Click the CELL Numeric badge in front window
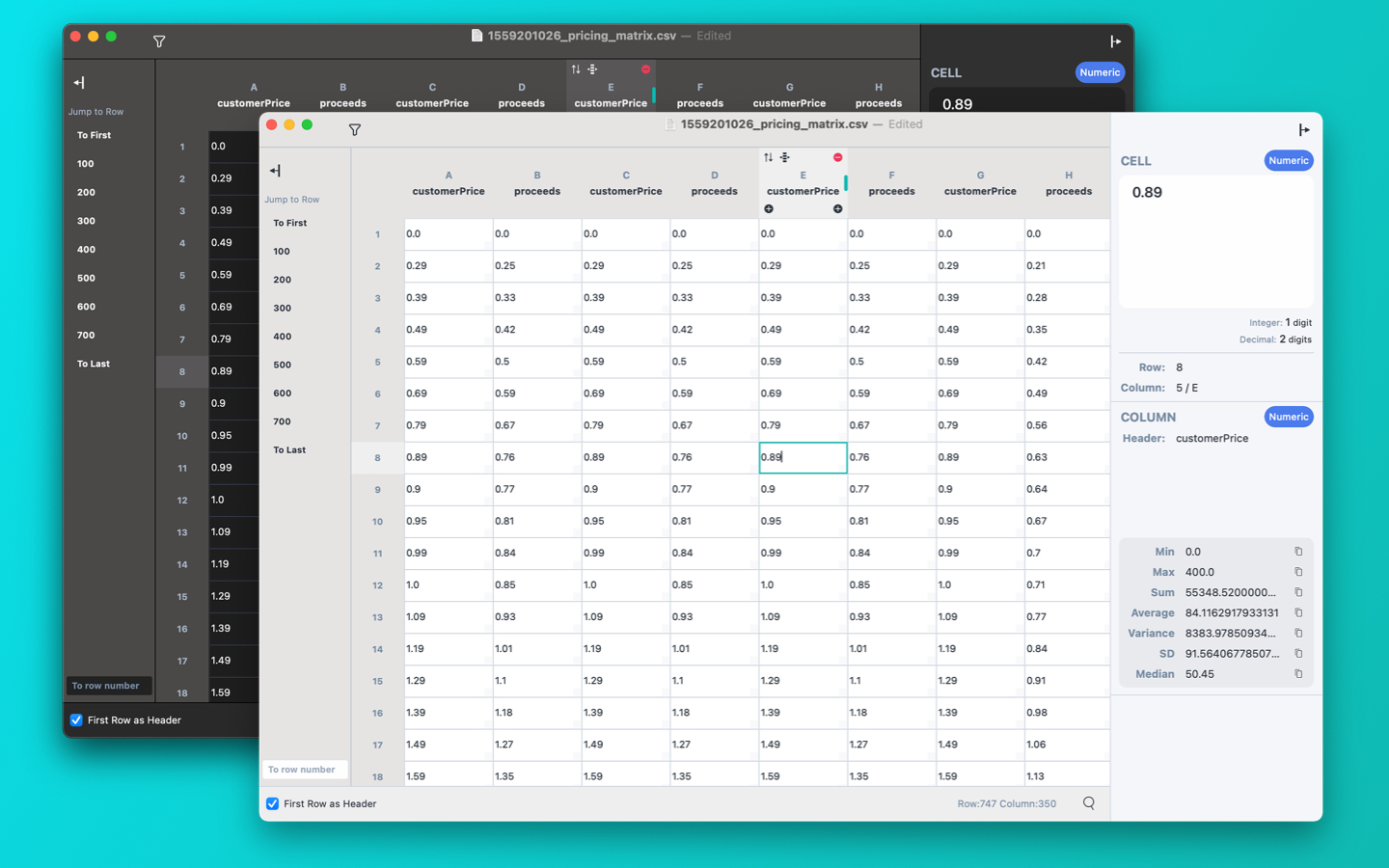 tap(1289, 161)
